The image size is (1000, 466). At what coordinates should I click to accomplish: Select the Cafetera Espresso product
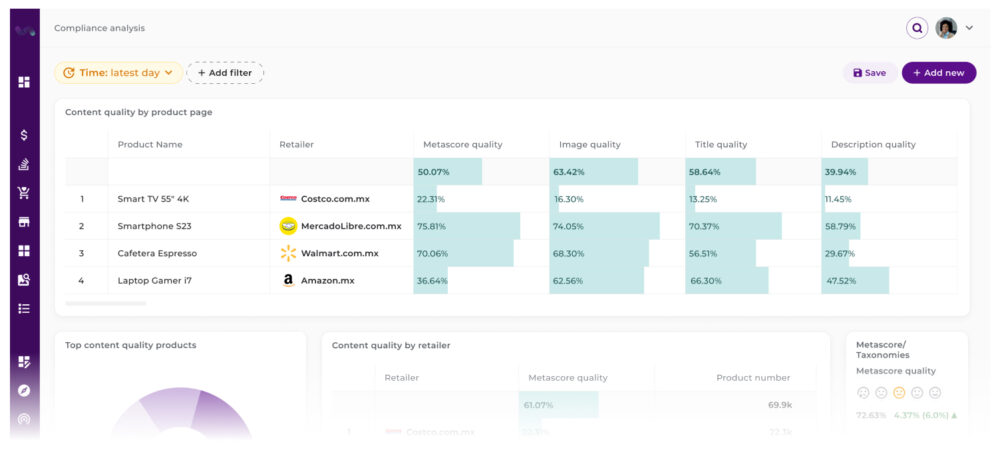tap(157, 253)
